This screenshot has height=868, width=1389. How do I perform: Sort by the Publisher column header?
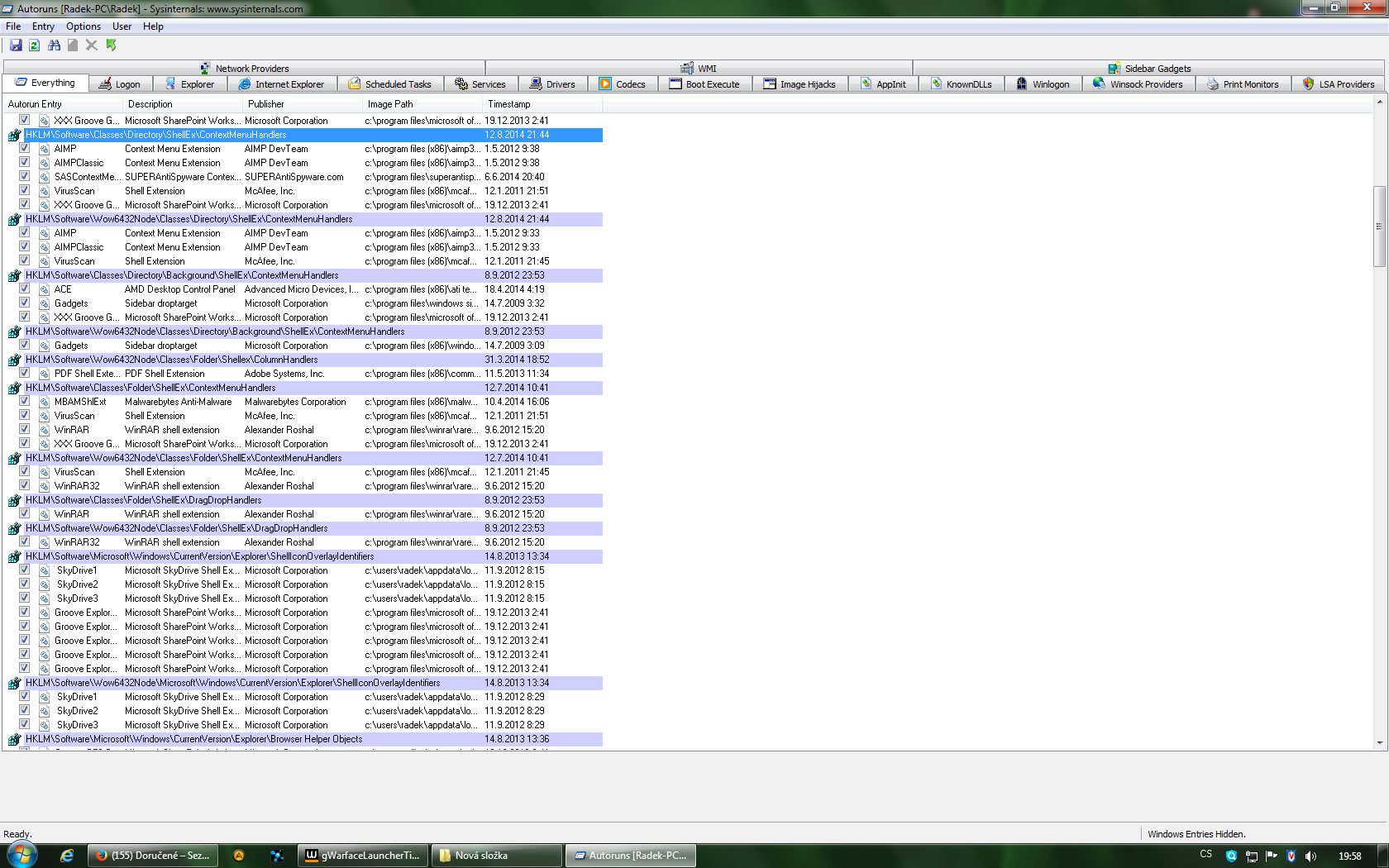point(303,104)
